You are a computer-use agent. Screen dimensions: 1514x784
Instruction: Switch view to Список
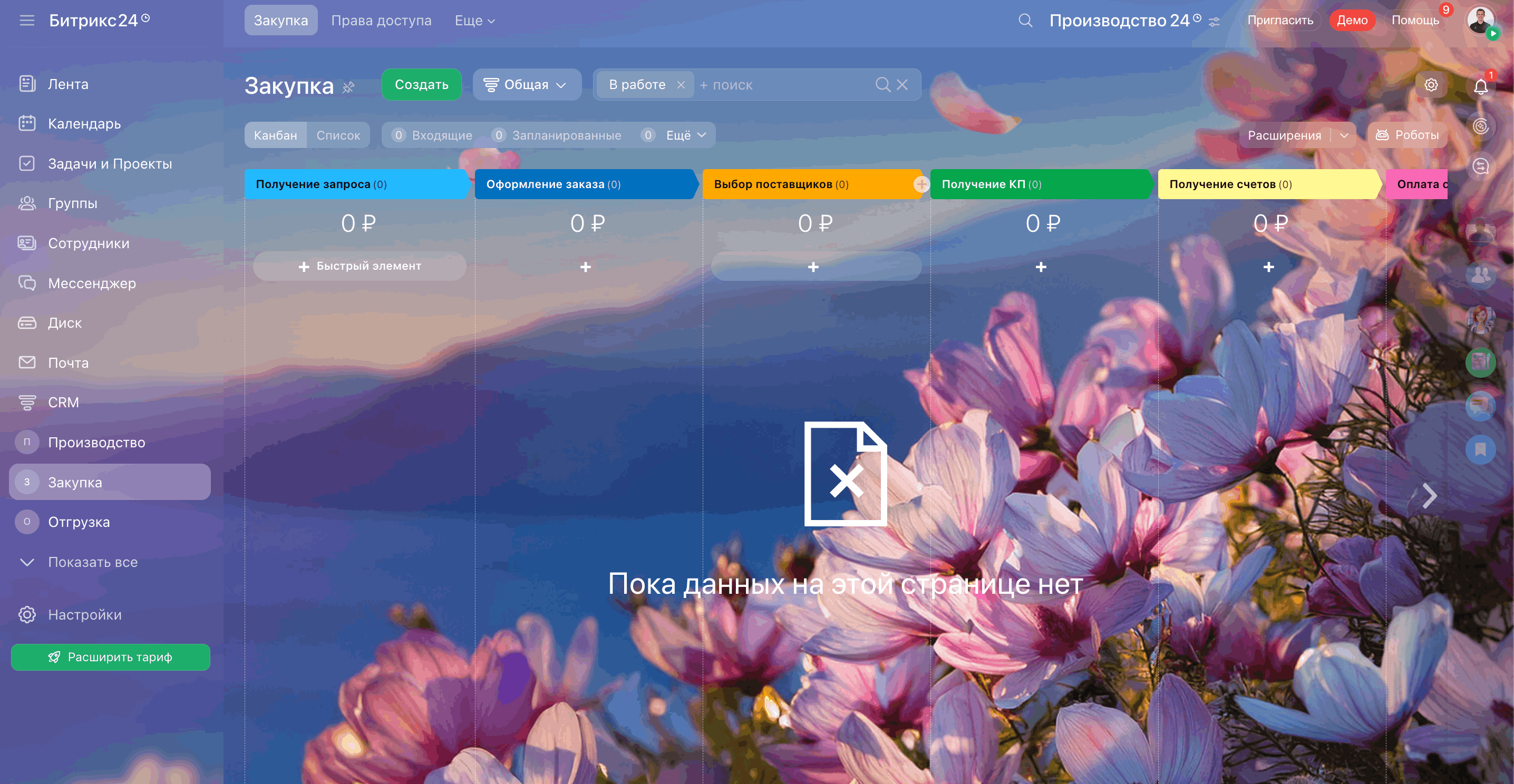pos(338,135)
